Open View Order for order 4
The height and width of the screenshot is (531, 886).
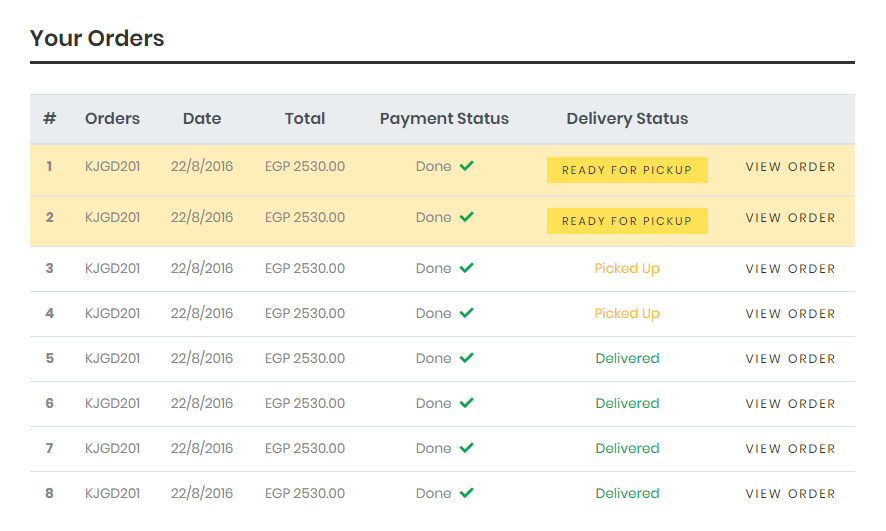(790, 314)
